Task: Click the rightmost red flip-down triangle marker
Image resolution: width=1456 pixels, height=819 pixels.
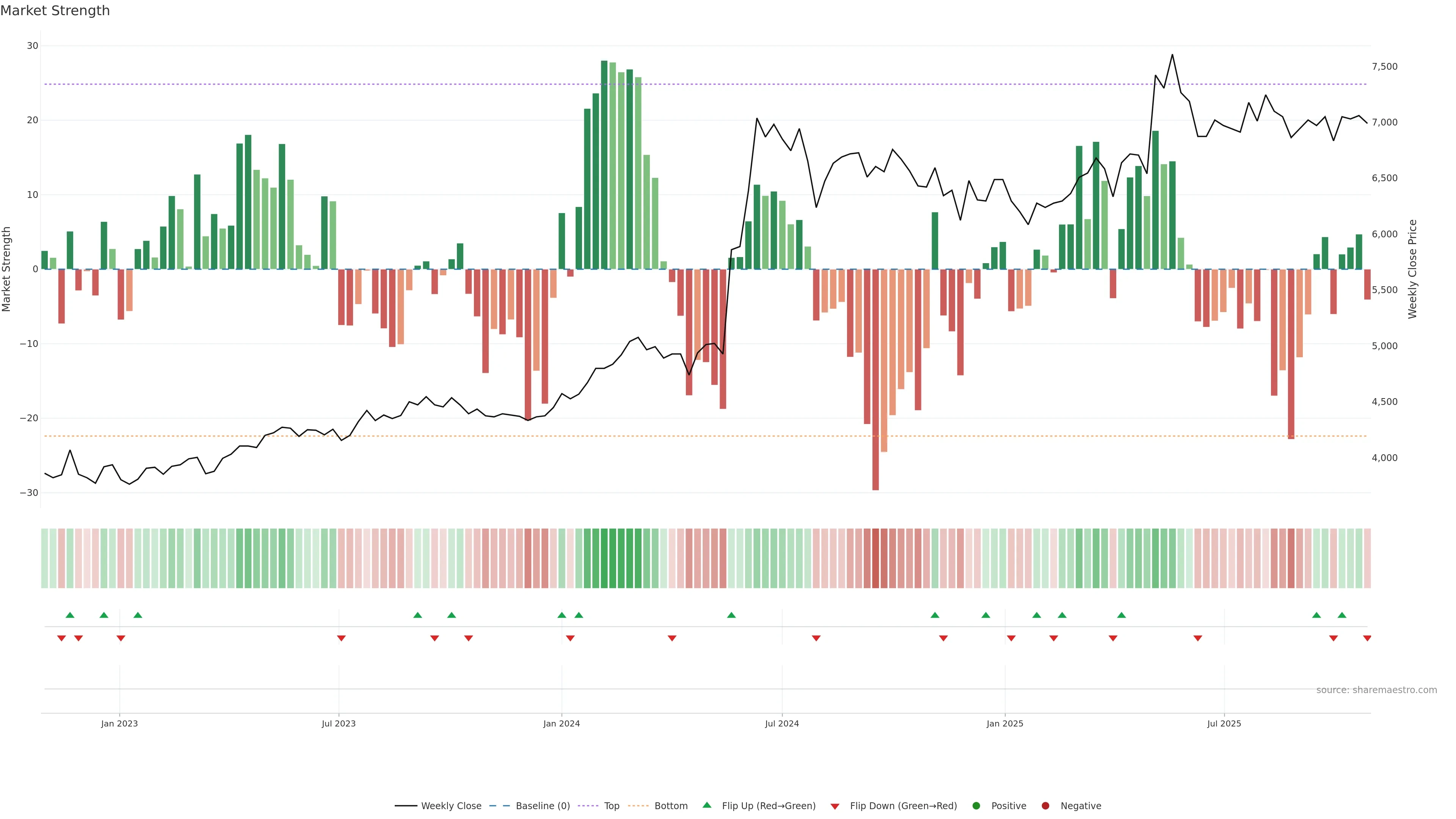Action: 1367,638
